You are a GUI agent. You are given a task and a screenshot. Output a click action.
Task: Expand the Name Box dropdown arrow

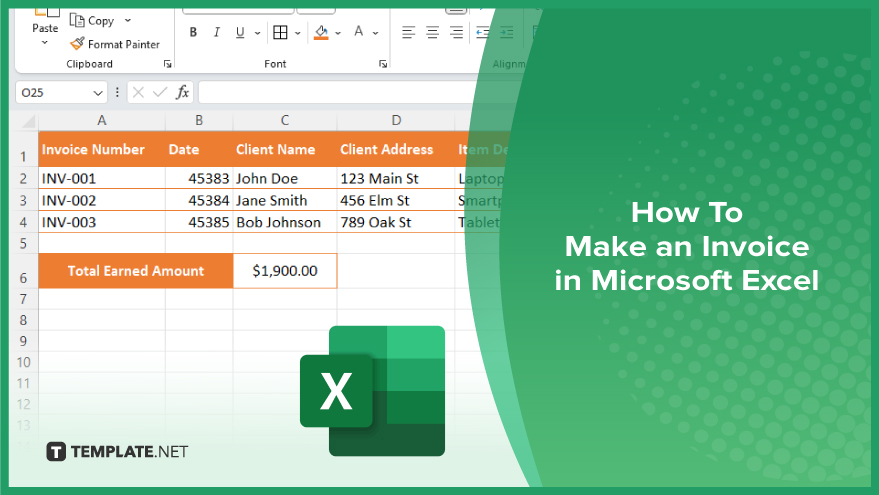tap(98, 92)
